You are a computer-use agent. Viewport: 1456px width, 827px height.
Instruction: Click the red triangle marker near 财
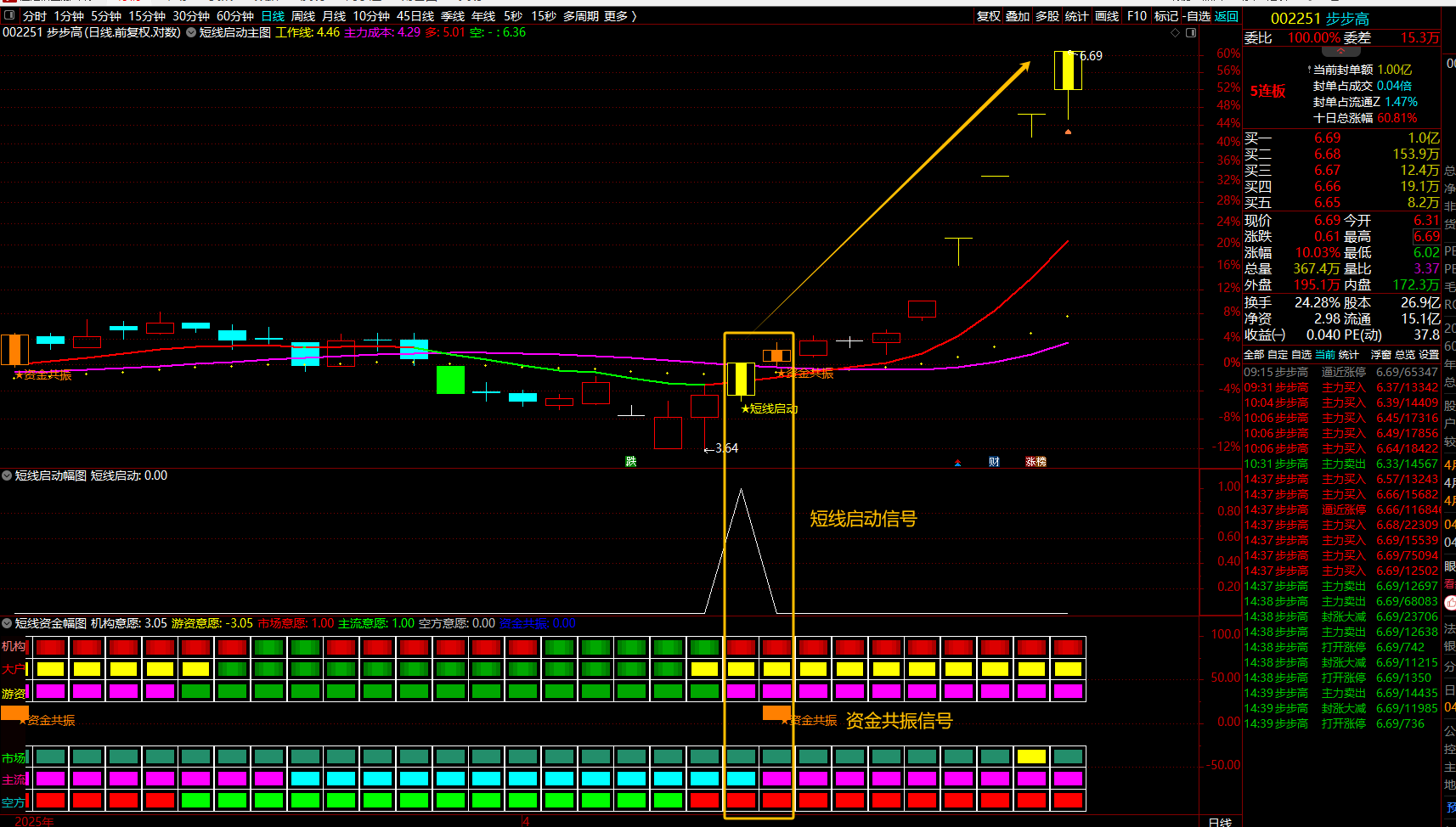pos(957,463)
